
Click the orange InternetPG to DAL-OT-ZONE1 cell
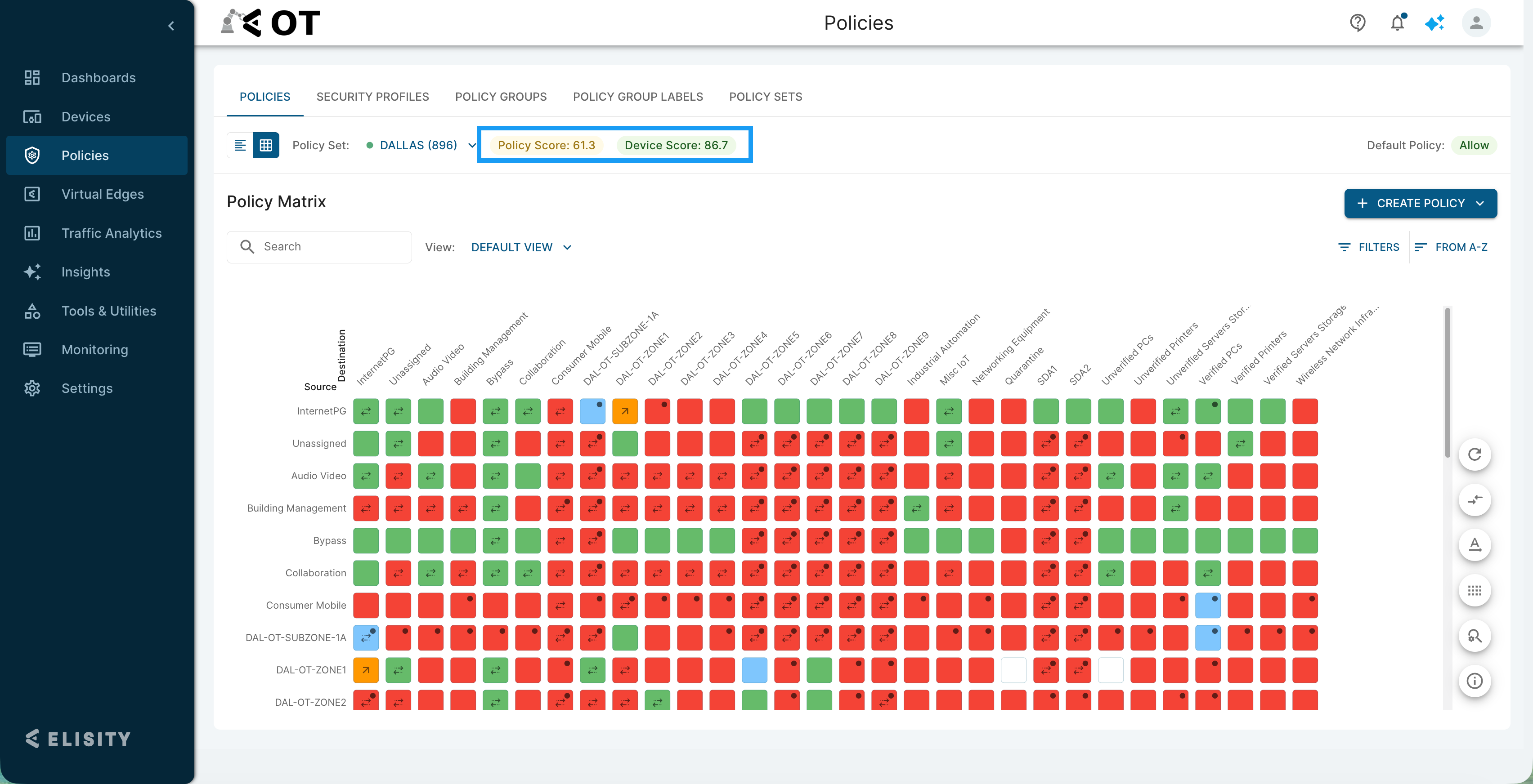pyautogui.click(x=625, y=411)
